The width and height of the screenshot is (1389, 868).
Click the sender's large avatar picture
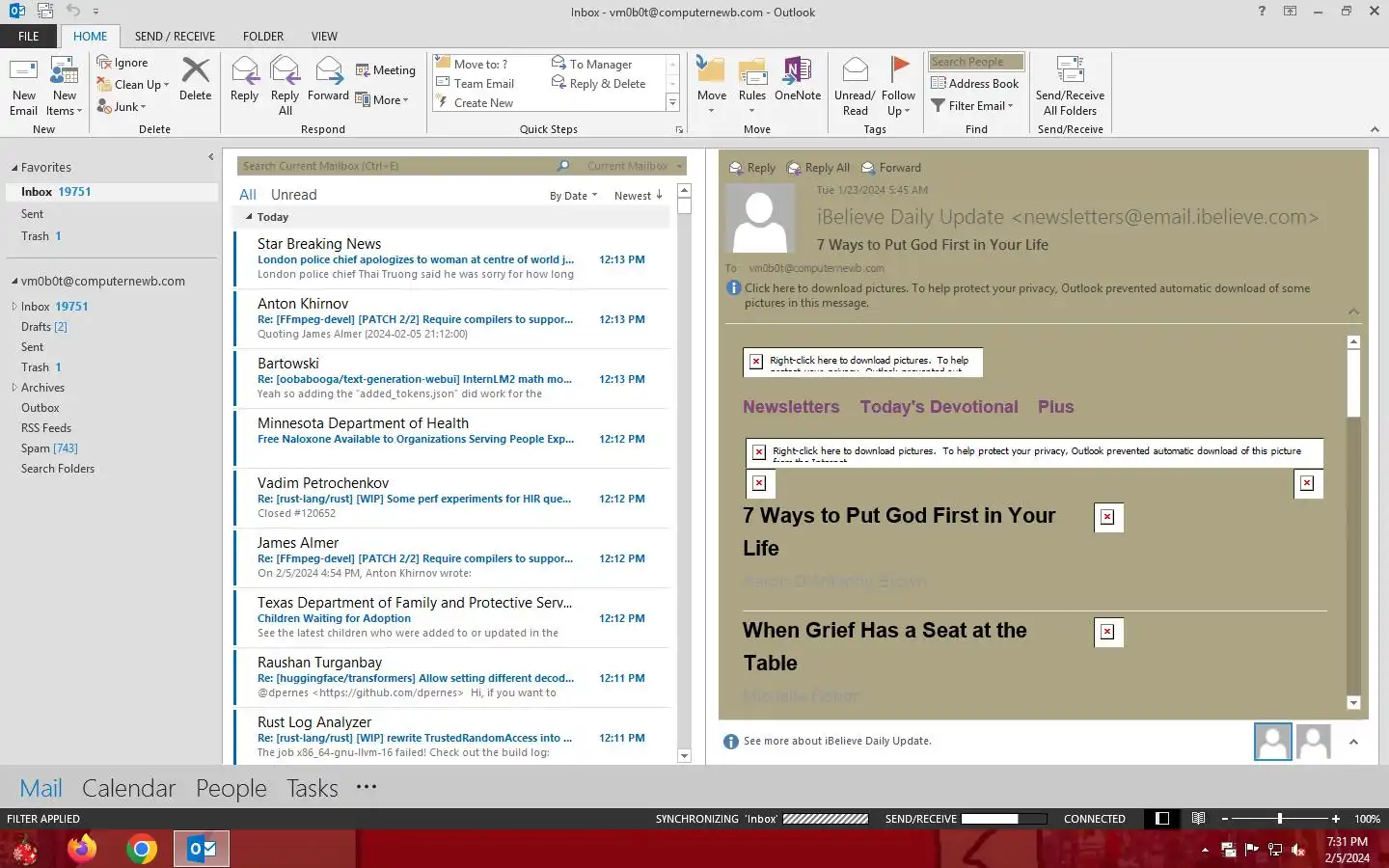click(759, 220)
